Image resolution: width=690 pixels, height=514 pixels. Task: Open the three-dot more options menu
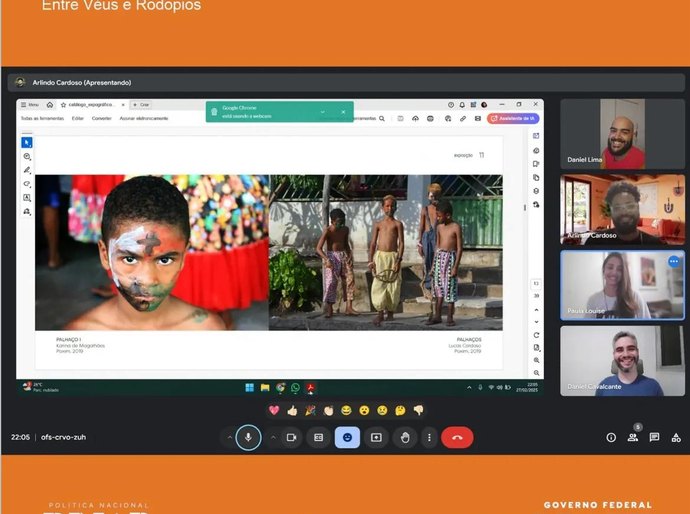point(429,437)
